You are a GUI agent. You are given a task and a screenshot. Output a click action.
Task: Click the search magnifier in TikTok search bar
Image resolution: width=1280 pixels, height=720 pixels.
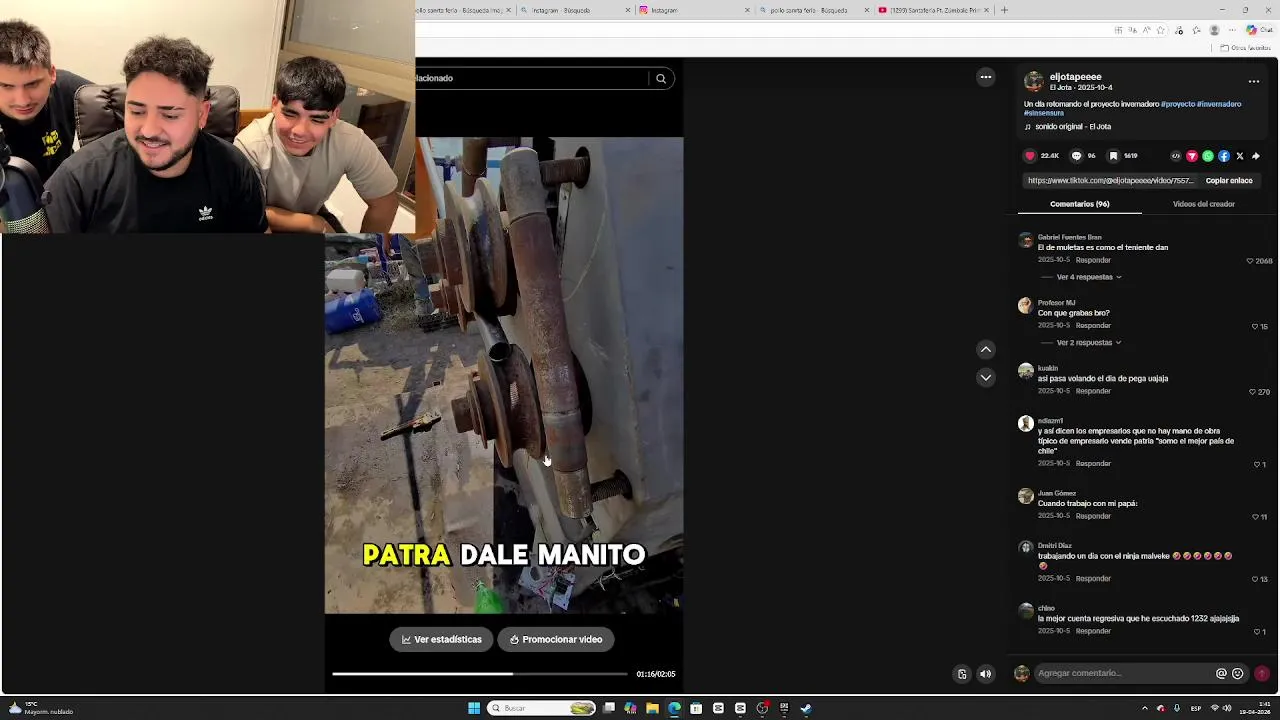[661, 78]
